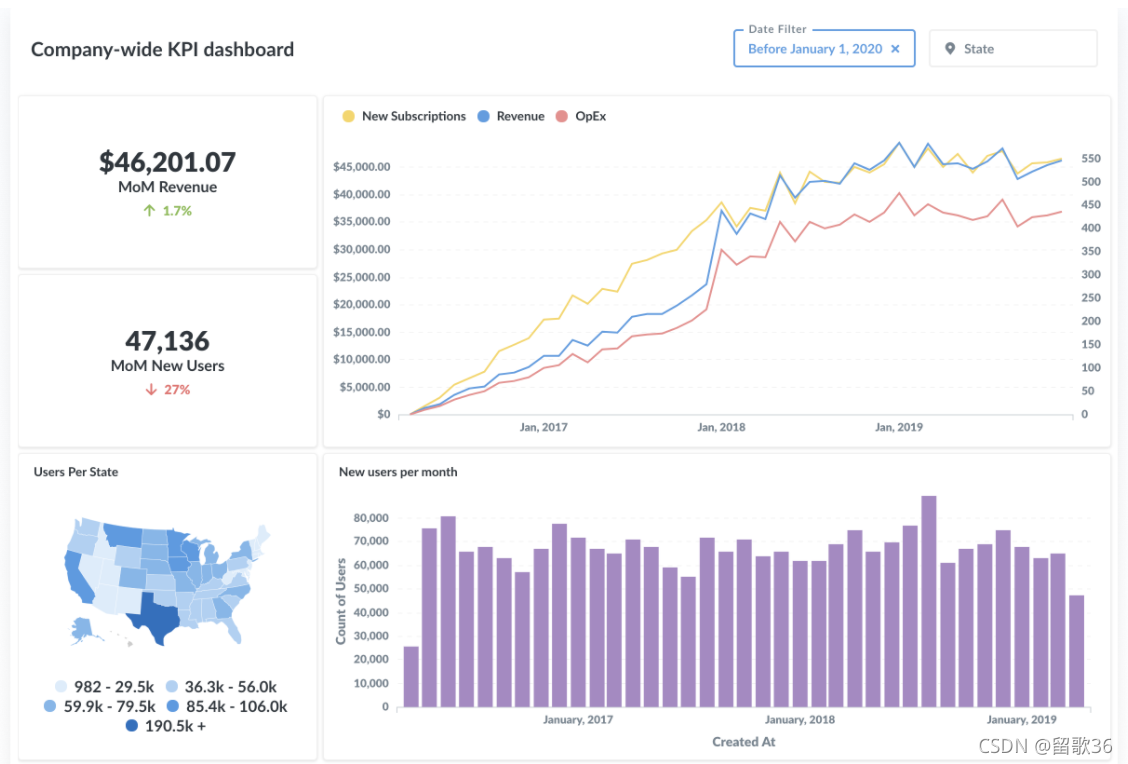Click the tallest bar in new users chart

(928, 601)
